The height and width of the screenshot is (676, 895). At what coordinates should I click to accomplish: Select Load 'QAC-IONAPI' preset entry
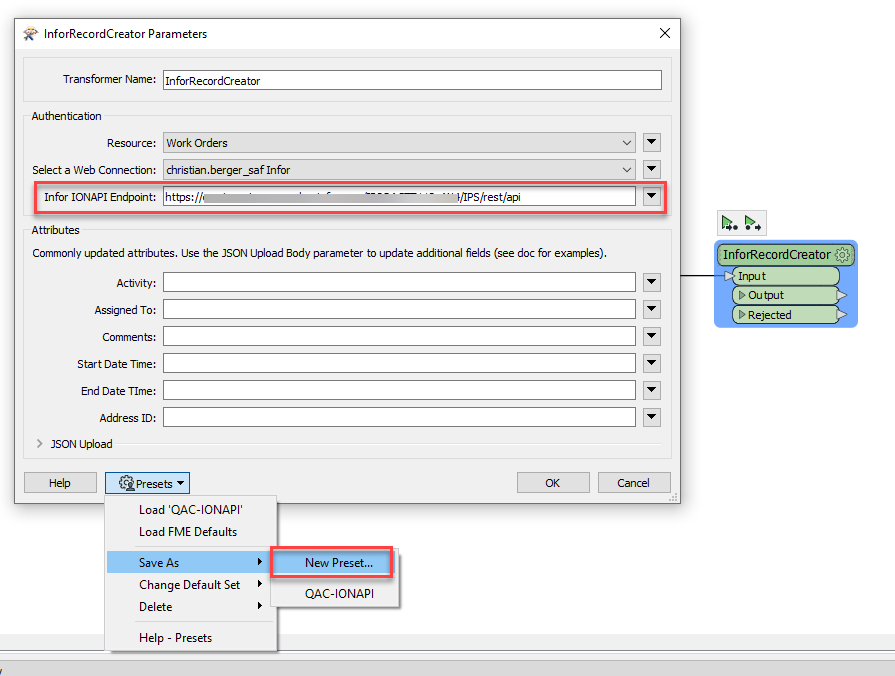(x=191, y=510)
